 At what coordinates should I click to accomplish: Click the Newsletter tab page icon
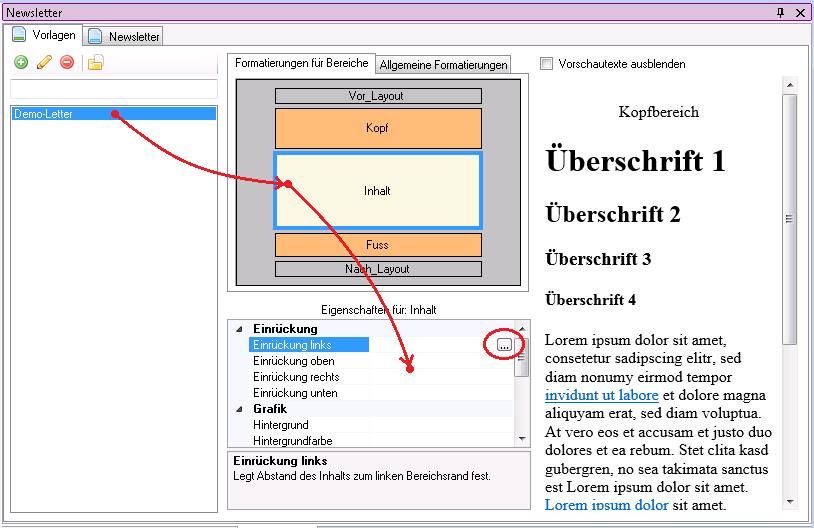pyautogui.click(x=95, y=36)
